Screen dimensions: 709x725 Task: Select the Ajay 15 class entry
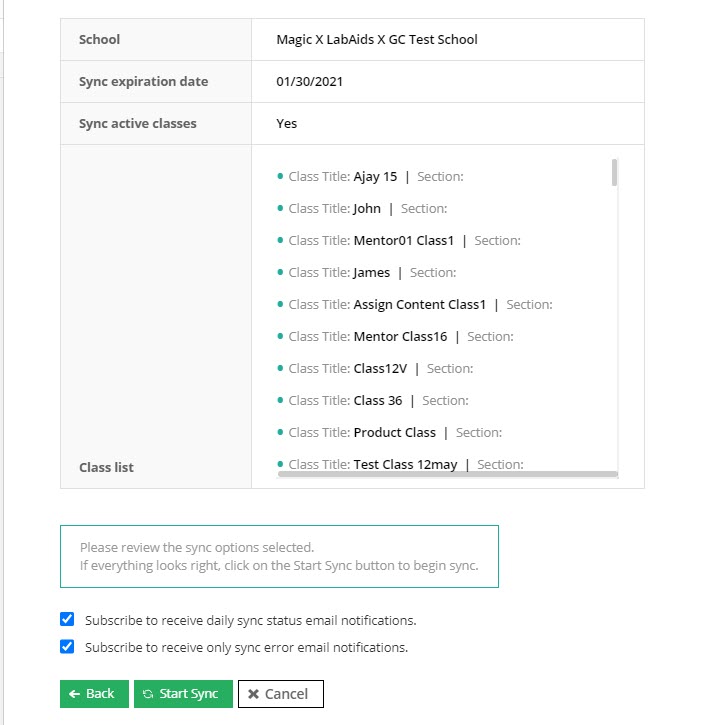[375, 177]
